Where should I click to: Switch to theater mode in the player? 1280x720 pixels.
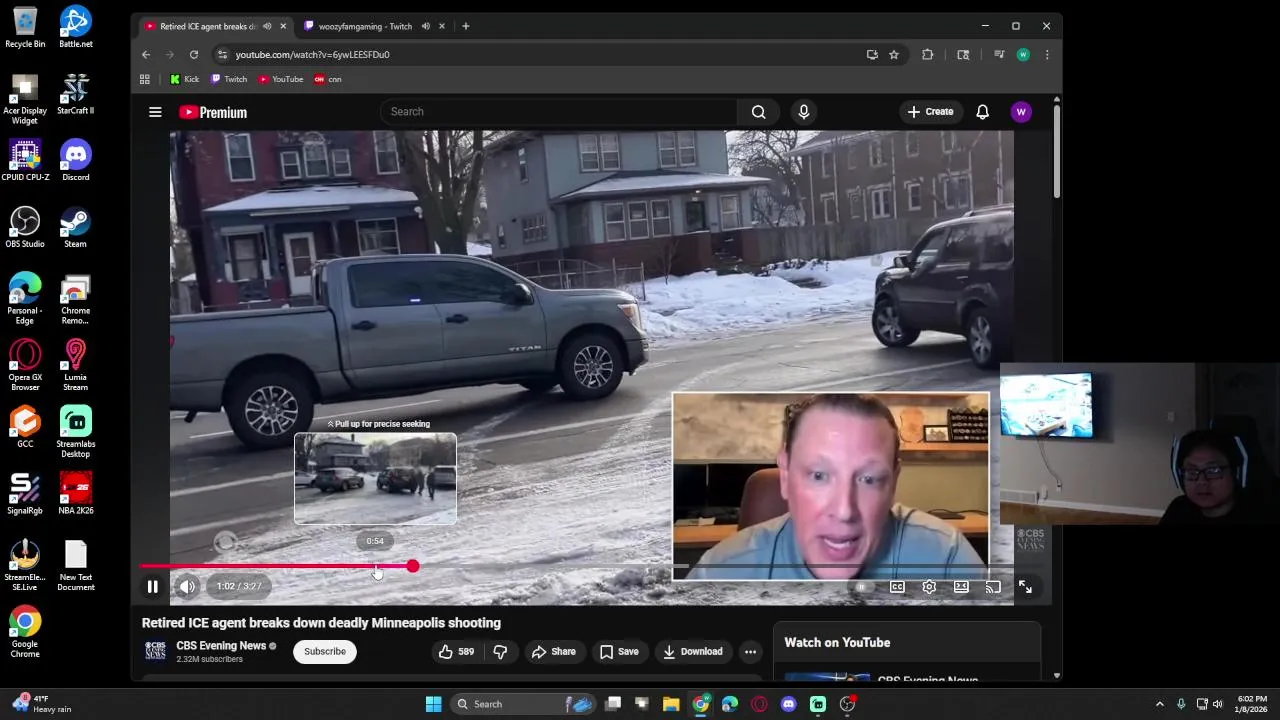tap(961, 587)
